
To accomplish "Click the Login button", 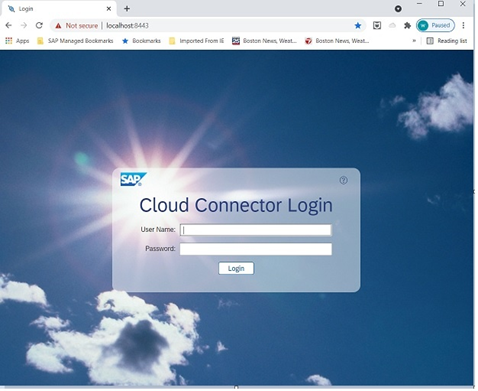I will click(236, 268).
